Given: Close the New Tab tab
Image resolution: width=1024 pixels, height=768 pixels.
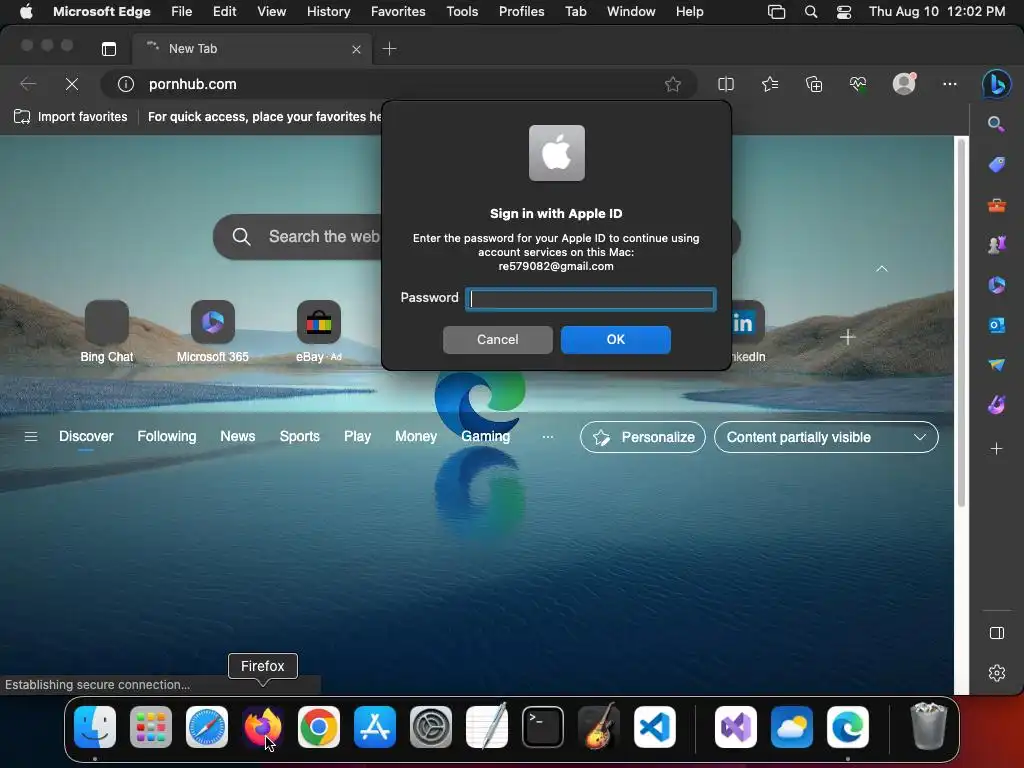Looking at the screenshot, I should click(x=356, y=49).
